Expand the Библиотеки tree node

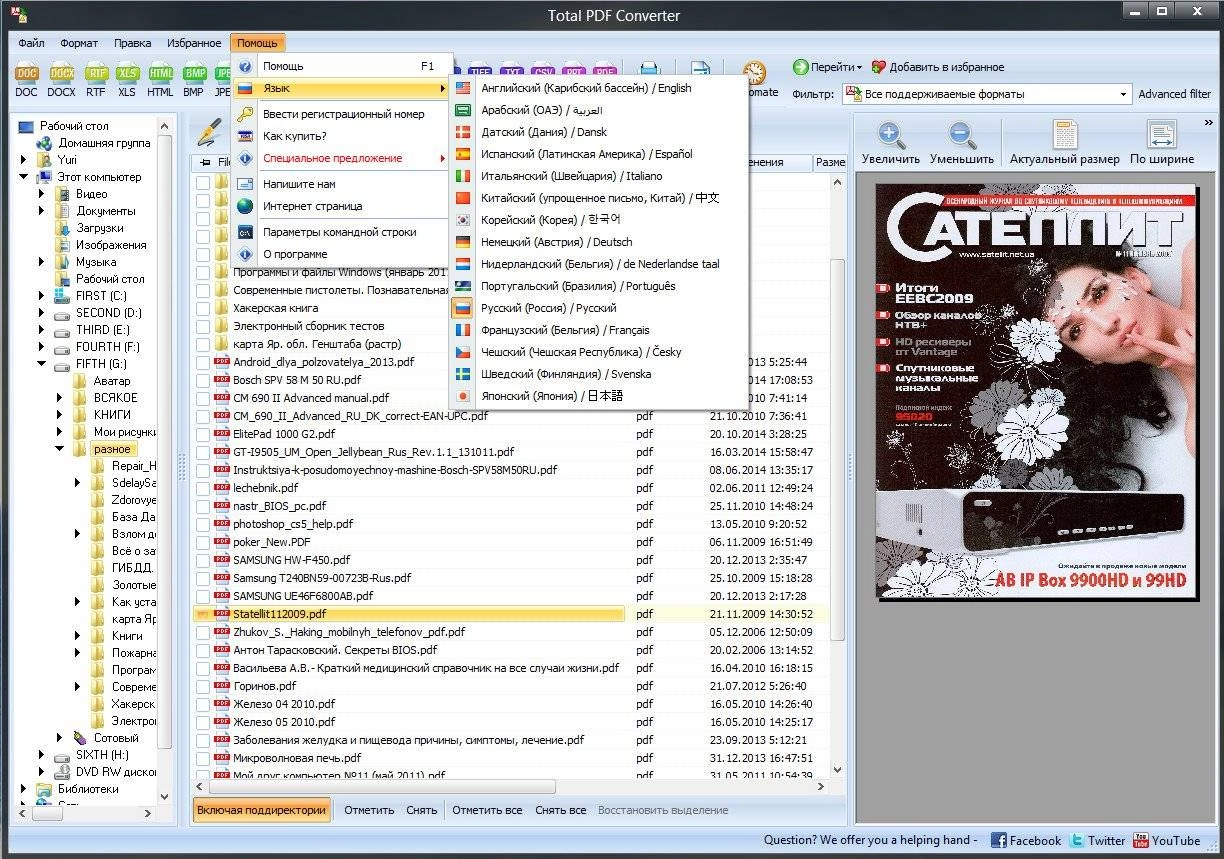24,789
